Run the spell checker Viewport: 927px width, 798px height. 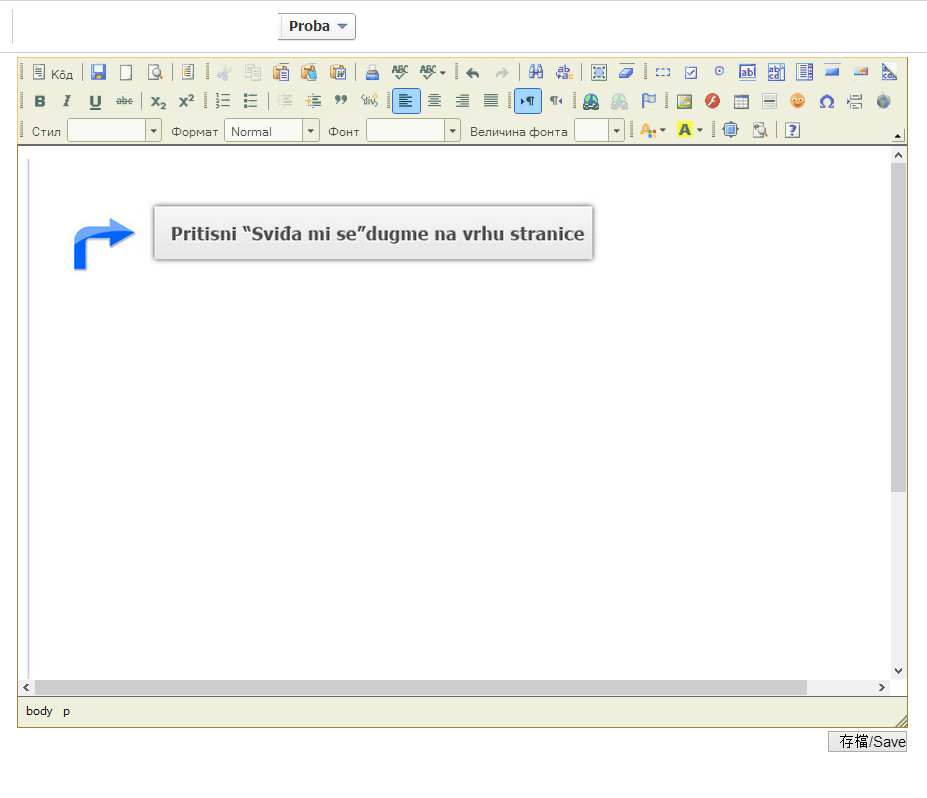400,73
